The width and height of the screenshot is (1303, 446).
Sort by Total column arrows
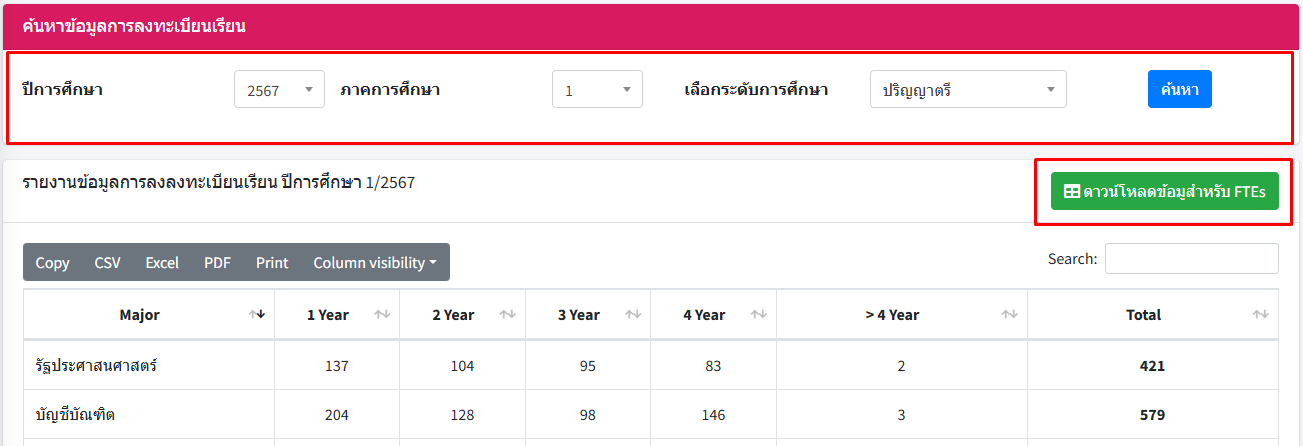(x=1260, y=315)
